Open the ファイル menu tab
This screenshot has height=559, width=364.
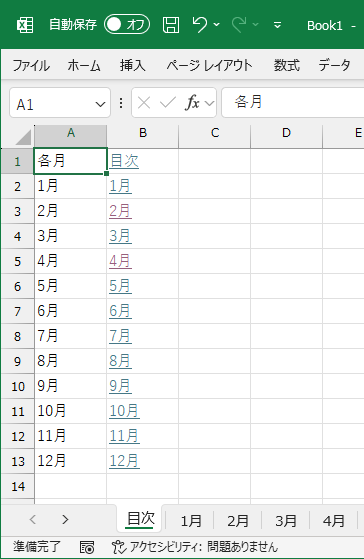click(31, 66)
